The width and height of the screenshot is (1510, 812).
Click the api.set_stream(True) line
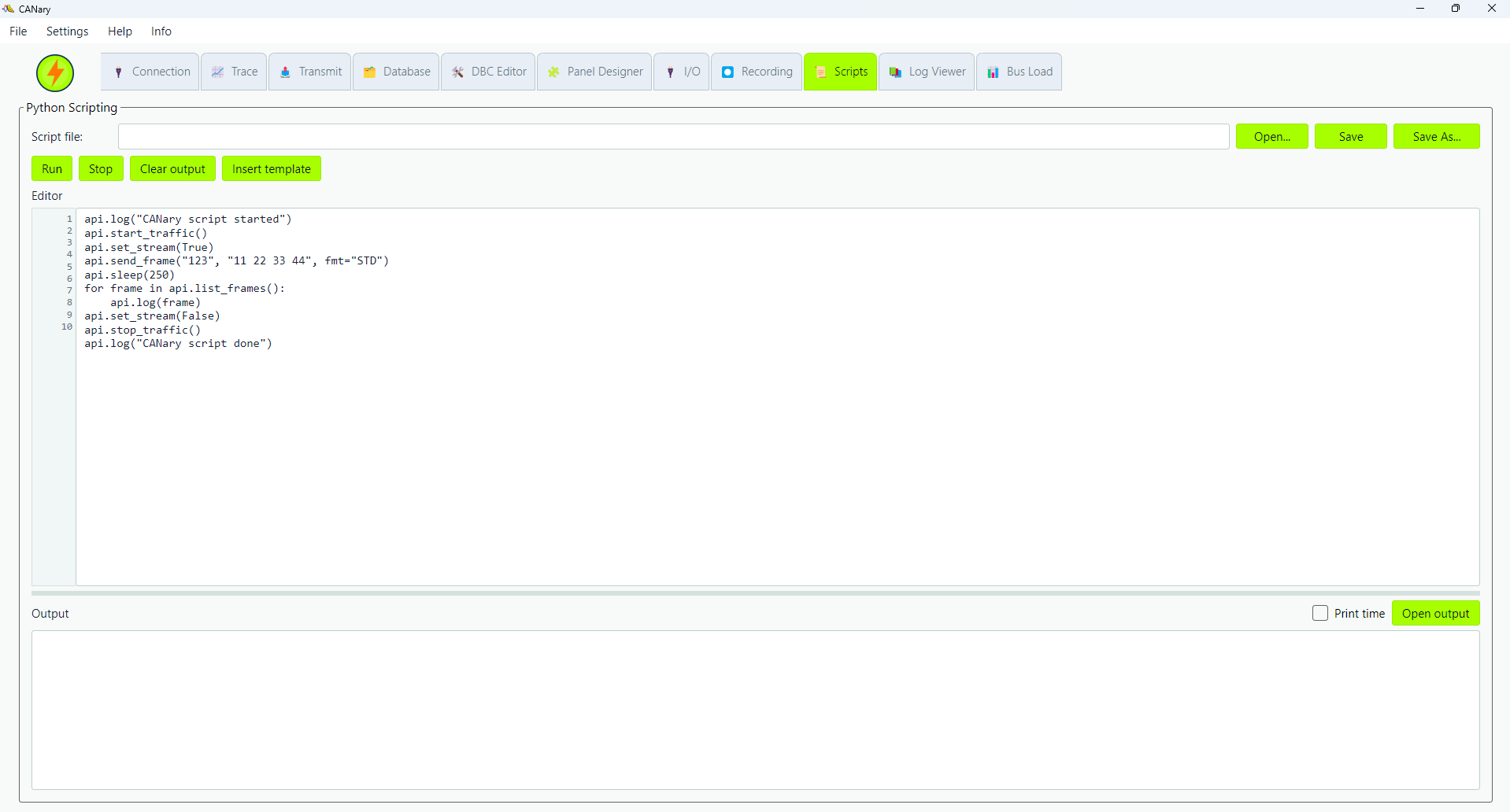150,247
